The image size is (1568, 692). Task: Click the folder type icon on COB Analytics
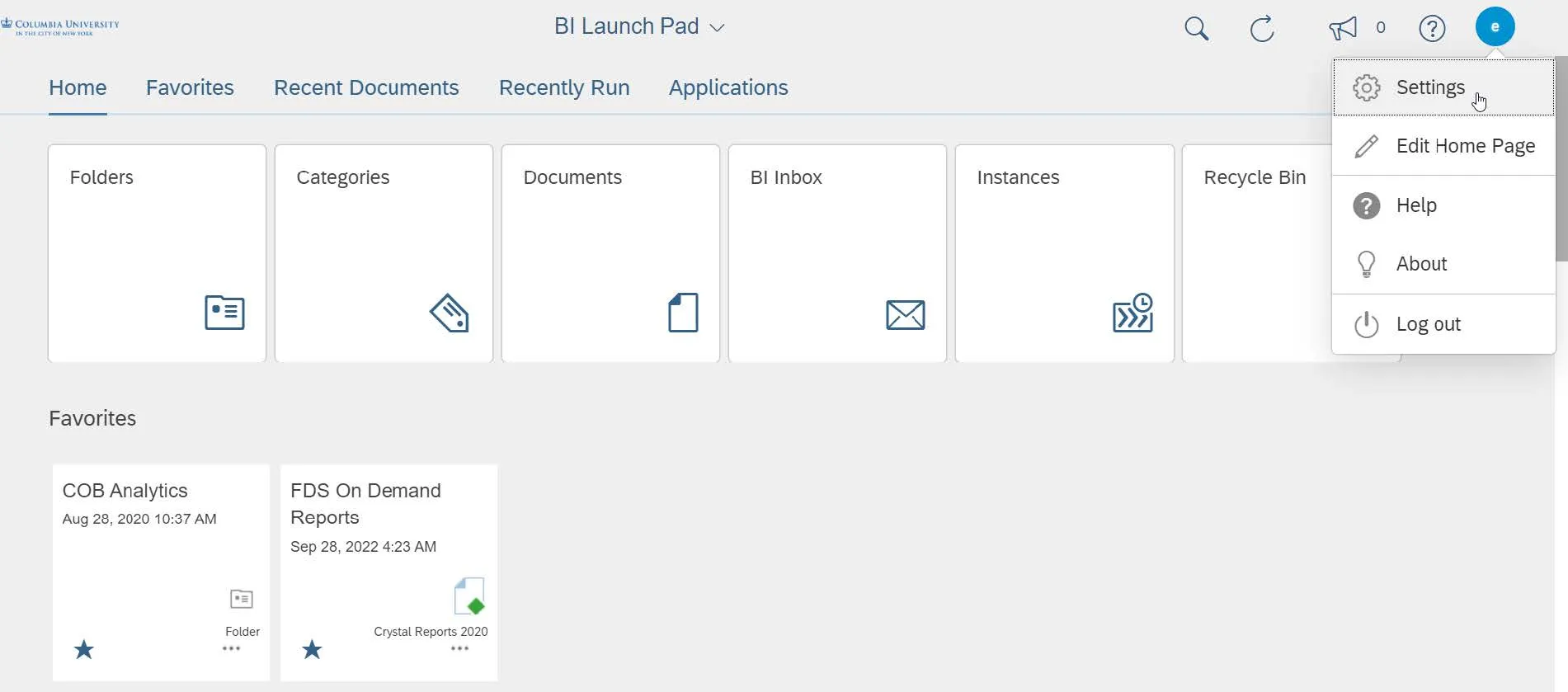pos(242,599)
